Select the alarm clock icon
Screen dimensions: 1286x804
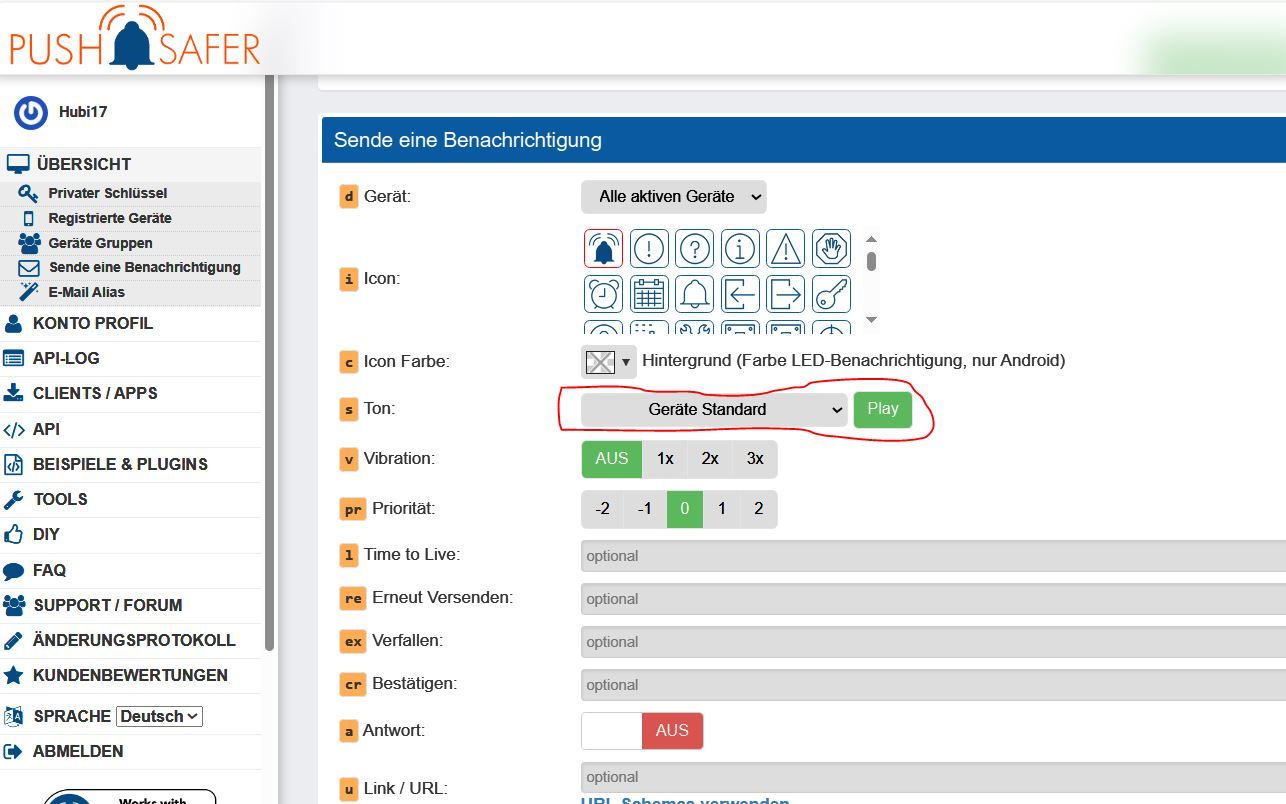[x=603, y=294]
